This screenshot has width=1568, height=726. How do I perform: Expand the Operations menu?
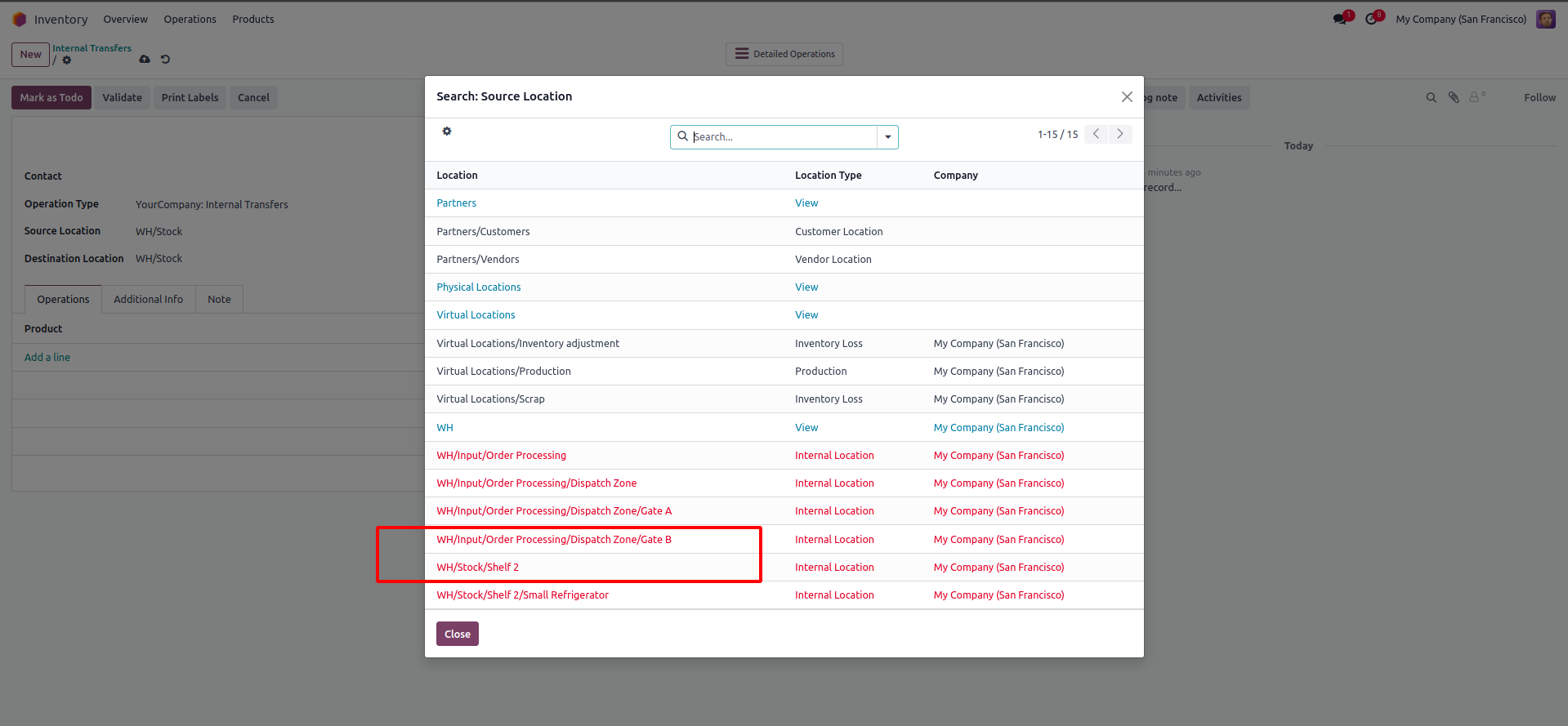click(190, 19)
